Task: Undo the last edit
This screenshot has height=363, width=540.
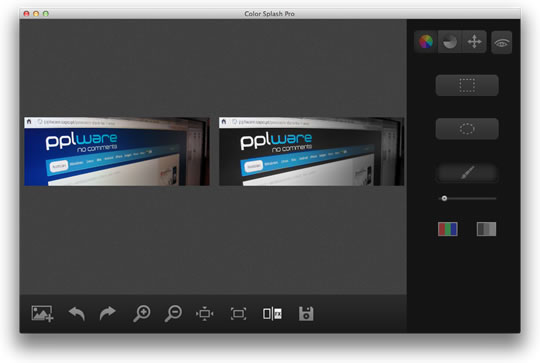Action: click(x=77, y=313)
